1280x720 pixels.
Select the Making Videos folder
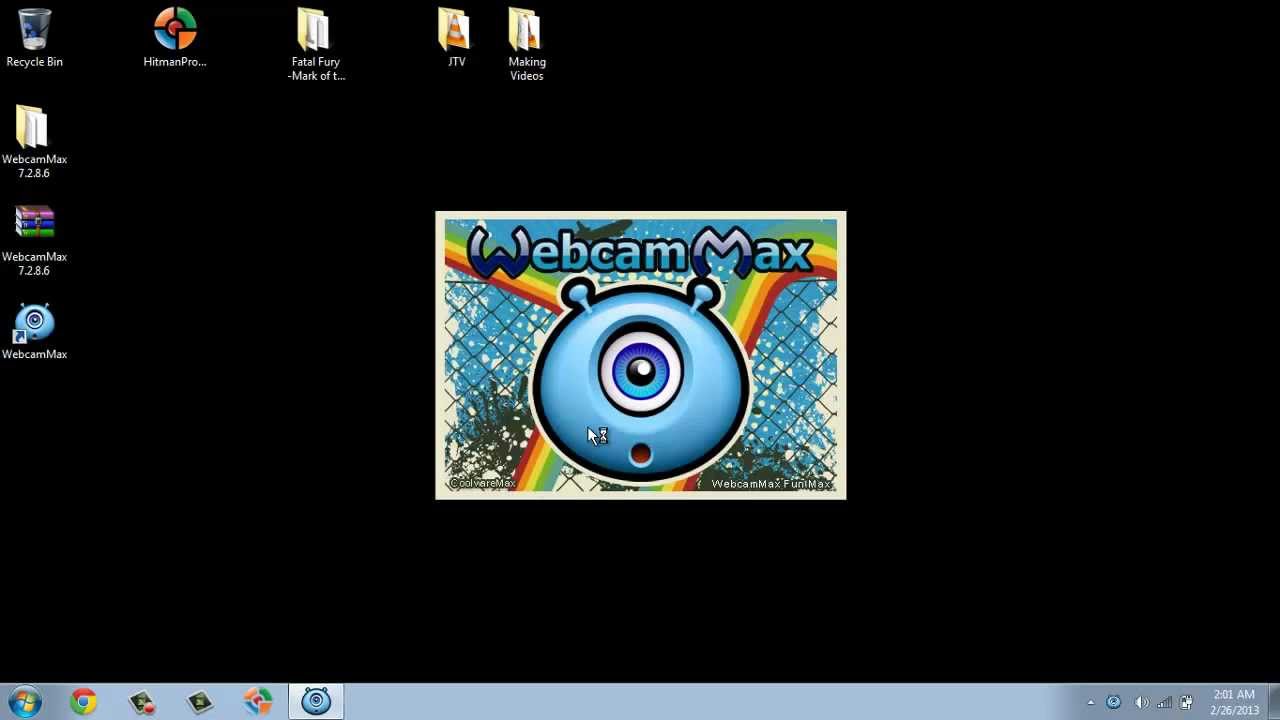coord(526,45)
